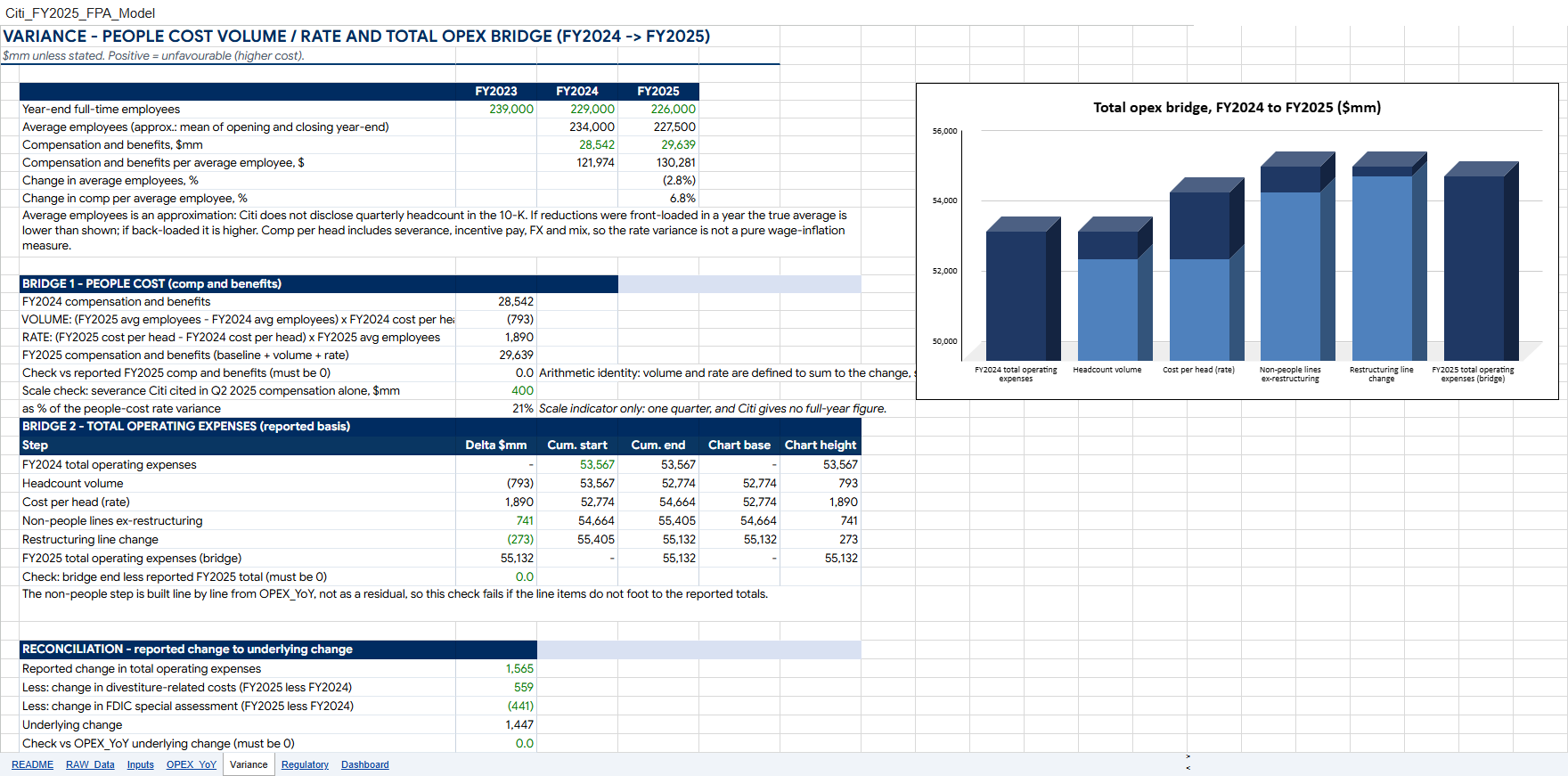Click the (273) restructuring line change delta

[520, 539]
